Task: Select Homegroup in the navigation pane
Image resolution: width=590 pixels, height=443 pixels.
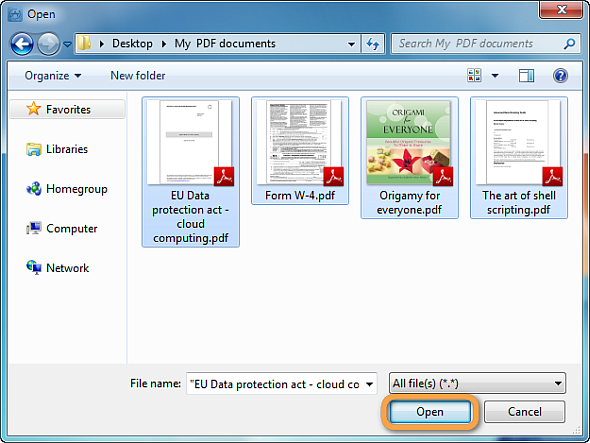Action: pyautogui.click(x=67, y=189)
